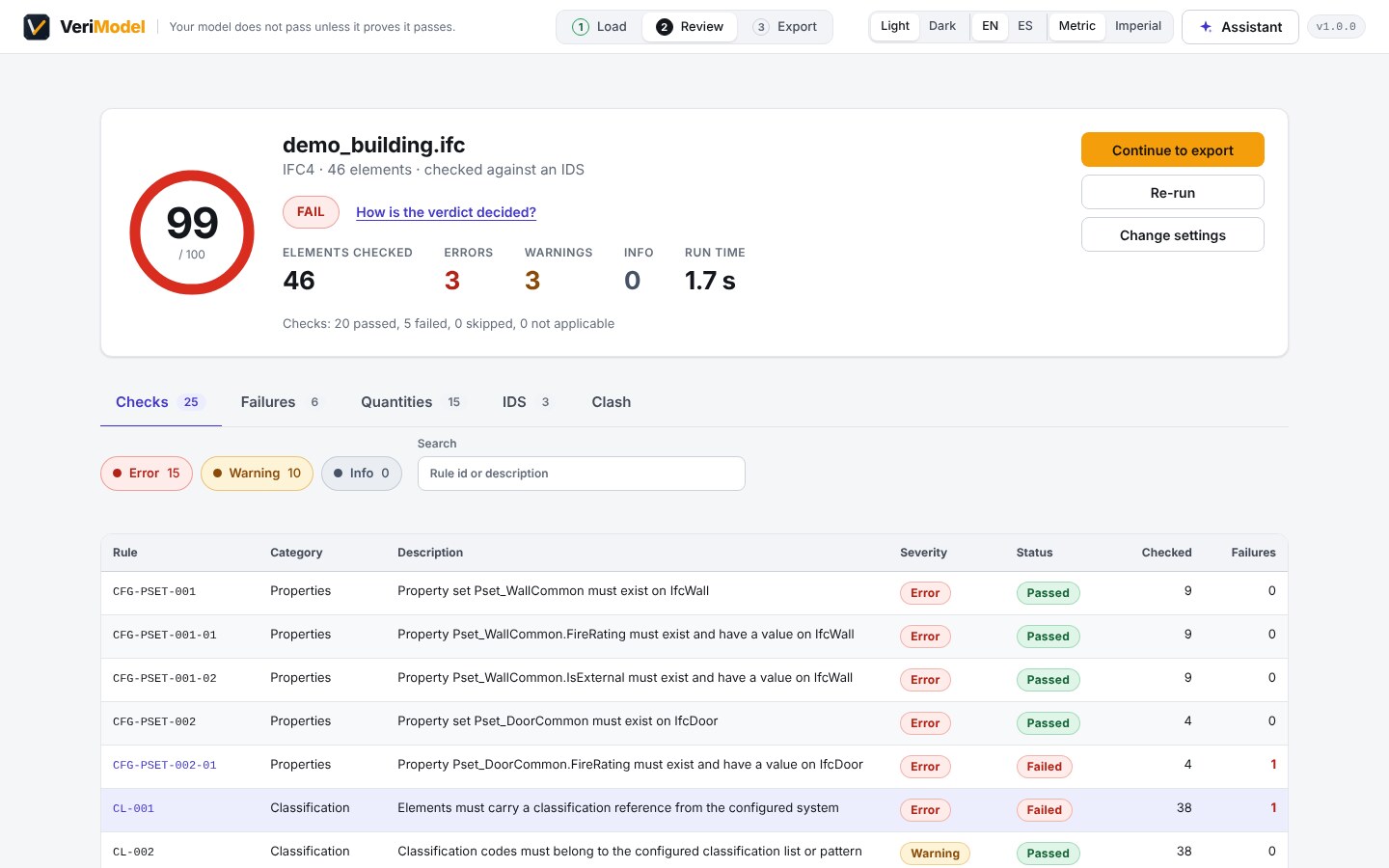
Task: Open the Checks tab
Action: pyautogui.click(x=160, y=402)
